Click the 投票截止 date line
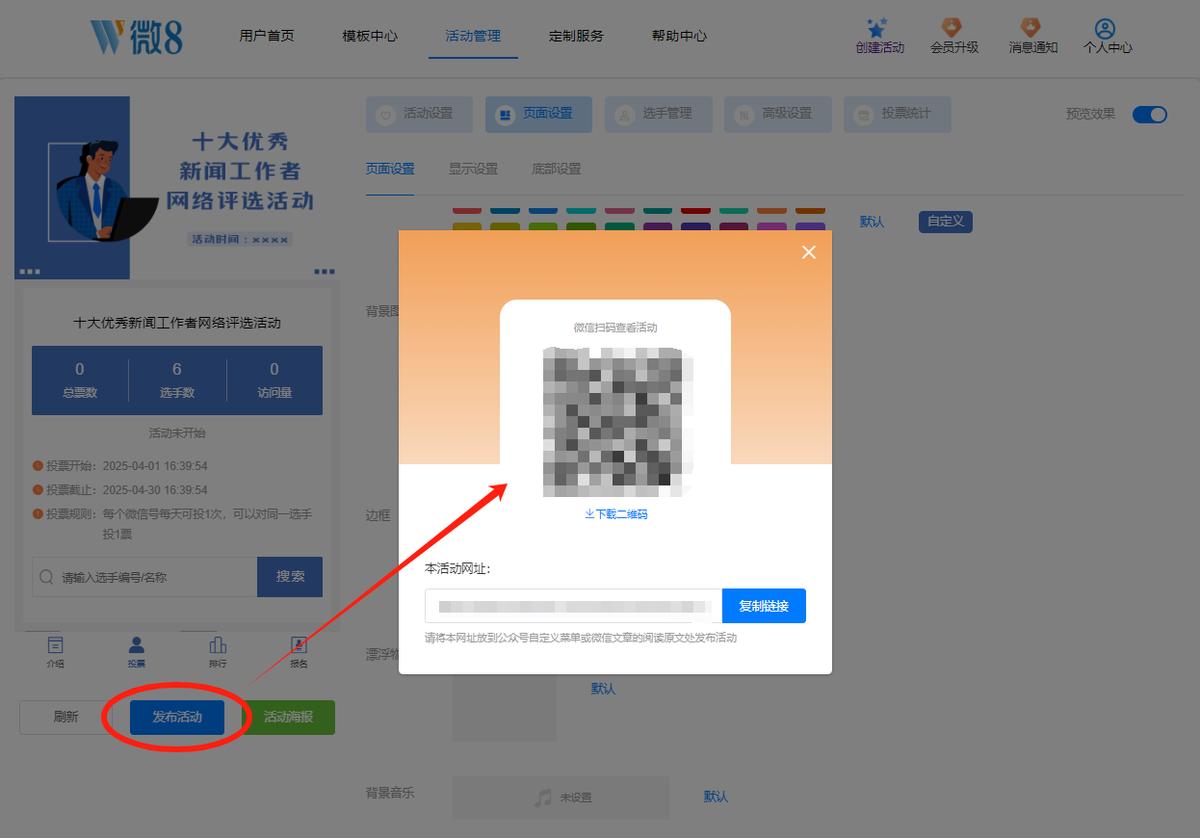1200x838 pixels. coord(120,490)
